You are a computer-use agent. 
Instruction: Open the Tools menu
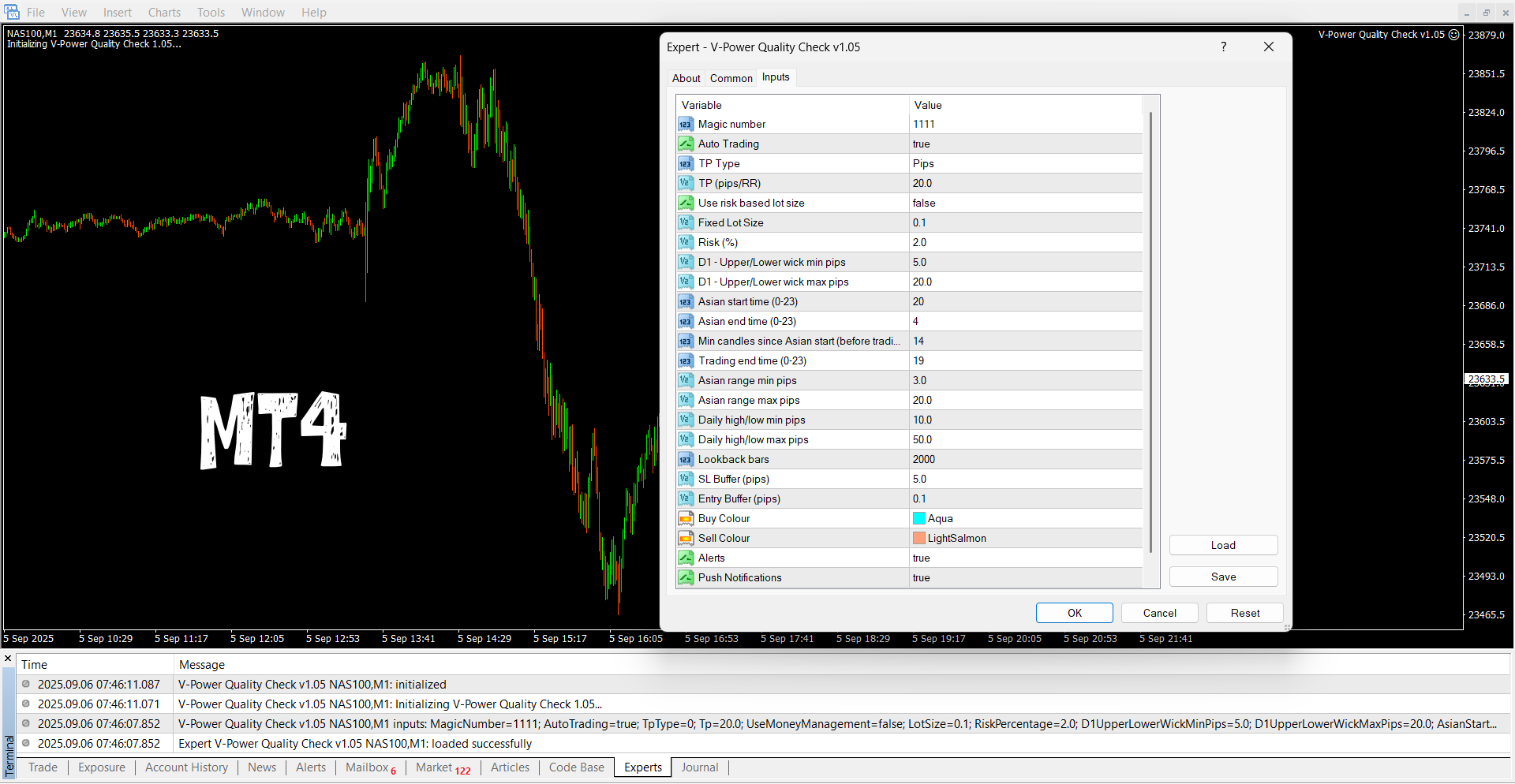pyautogui.click(x=211, y=13)
